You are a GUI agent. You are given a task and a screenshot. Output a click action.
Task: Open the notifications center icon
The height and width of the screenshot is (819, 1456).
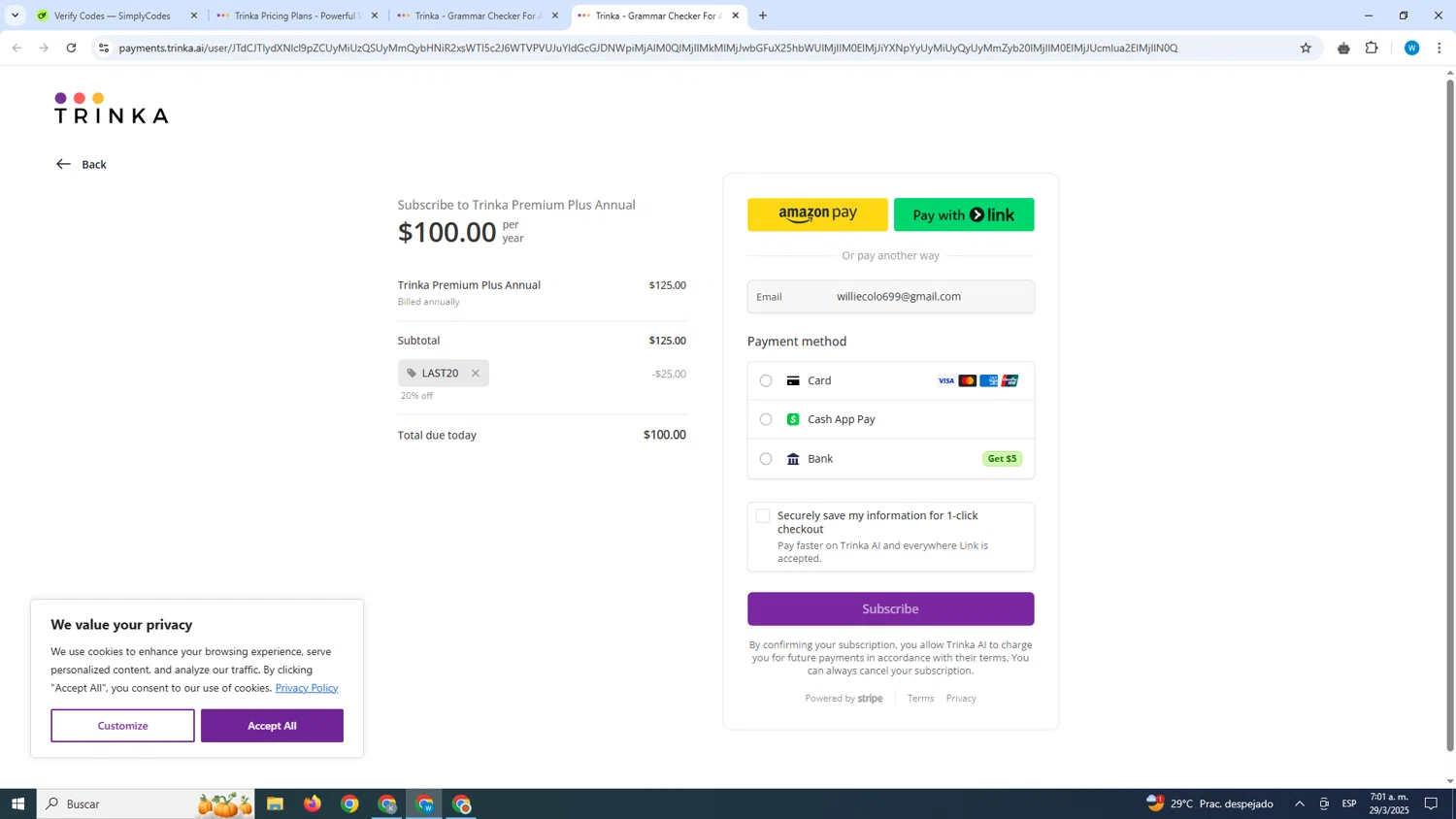tap(1431, 803)
